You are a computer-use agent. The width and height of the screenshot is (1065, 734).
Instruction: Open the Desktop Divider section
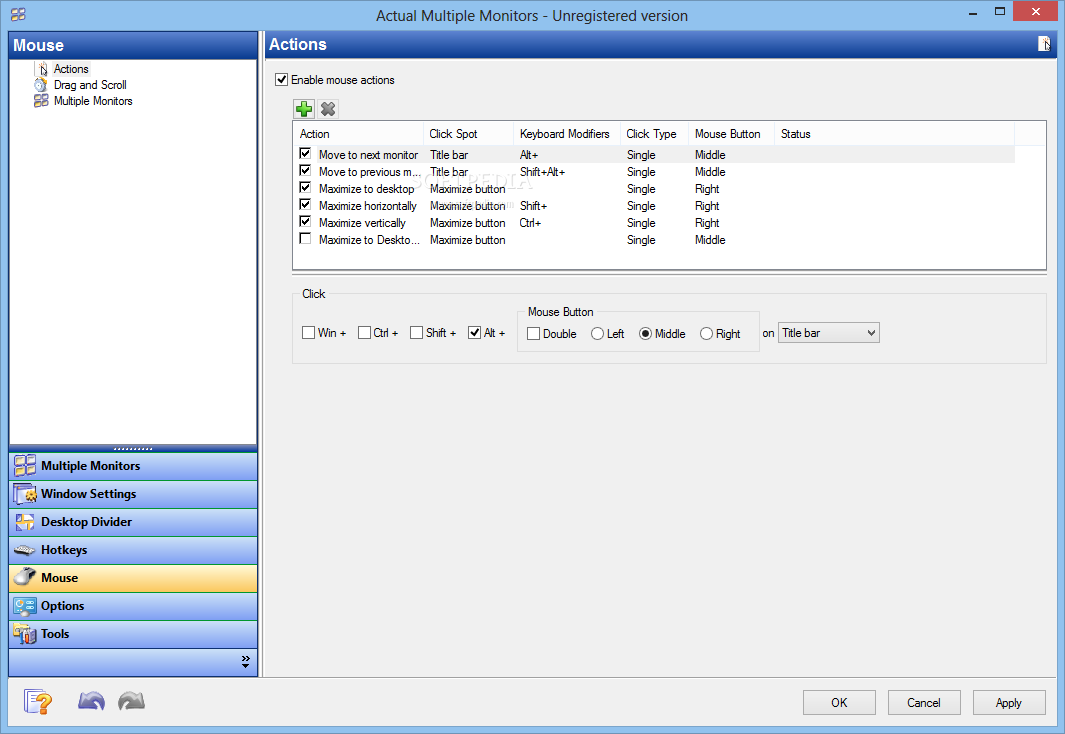point(133,521)
